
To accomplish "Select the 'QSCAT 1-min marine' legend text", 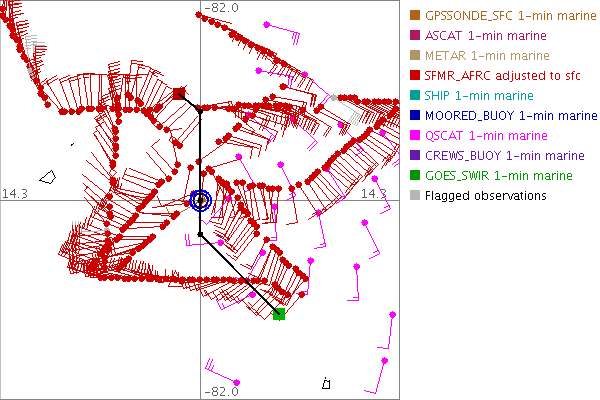I will pyautogui.click(x=486, y=135).
